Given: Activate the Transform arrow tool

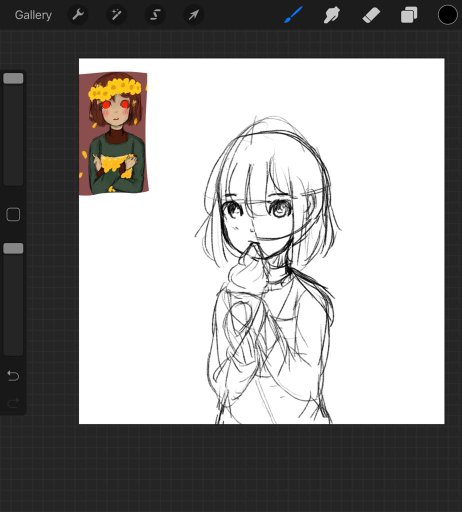Looking at the screenshot, I should pyautogui.click(x=194, y=15).
